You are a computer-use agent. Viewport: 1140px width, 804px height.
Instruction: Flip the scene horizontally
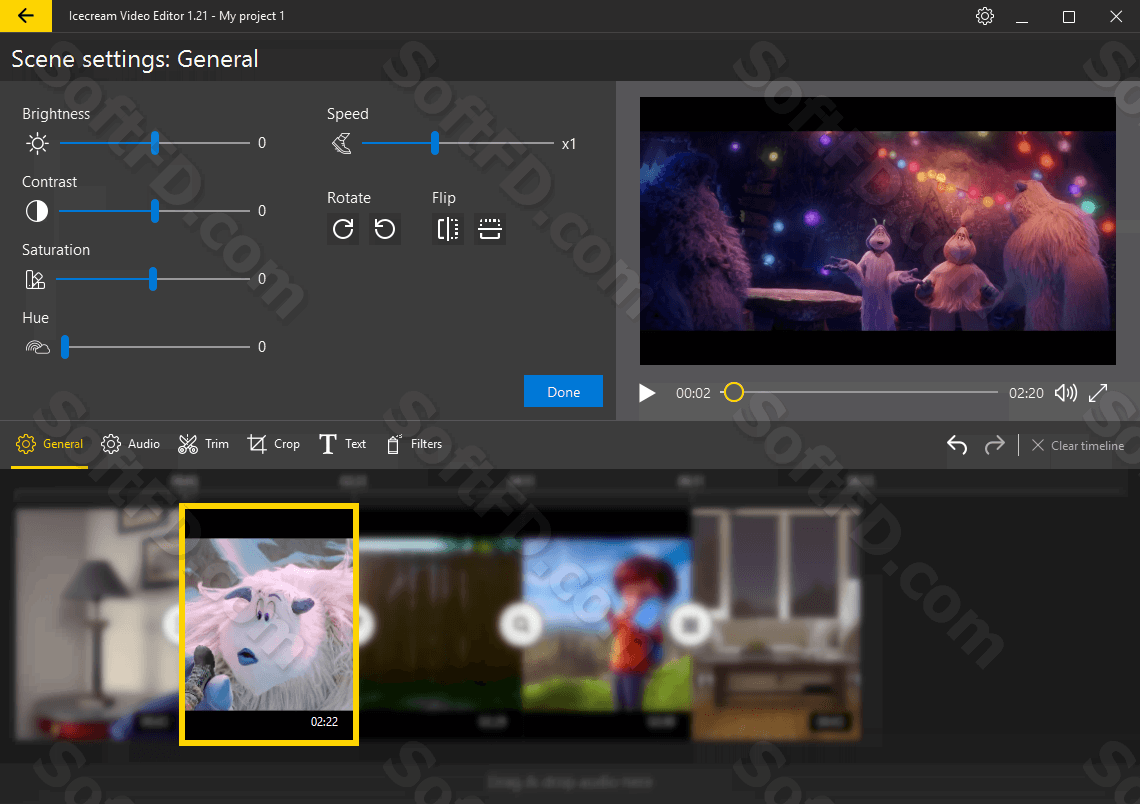click(x=448, y=229)
